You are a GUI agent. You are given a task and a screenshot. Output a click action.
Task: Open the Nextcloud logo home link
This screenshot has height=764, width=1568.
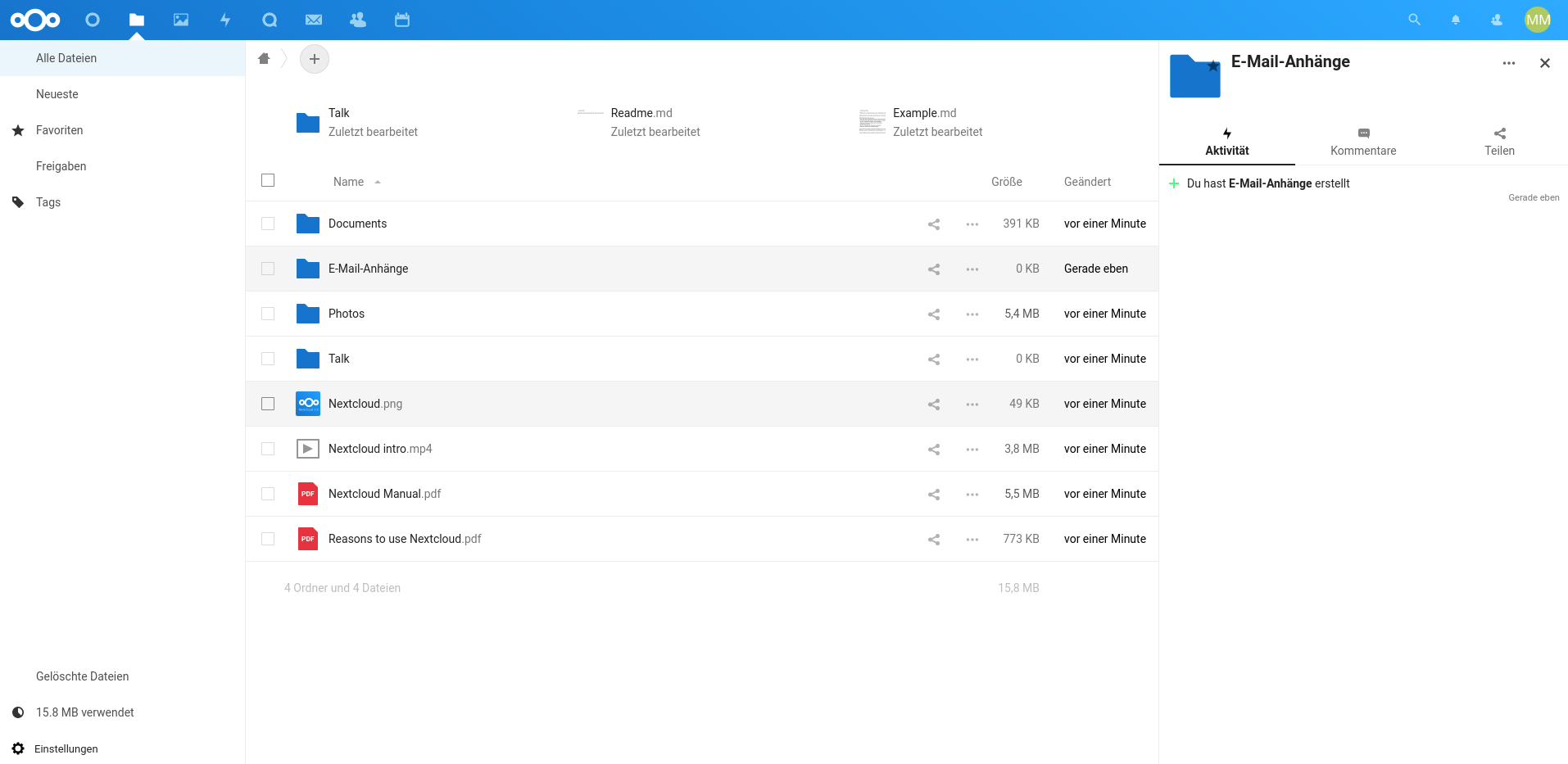tap(35, 20)
